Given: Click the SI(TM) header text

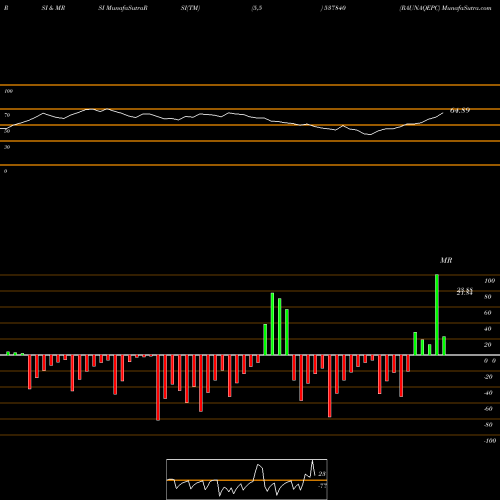Looking at the screenshot, I should pyautogui.click(x=190, y=8).
